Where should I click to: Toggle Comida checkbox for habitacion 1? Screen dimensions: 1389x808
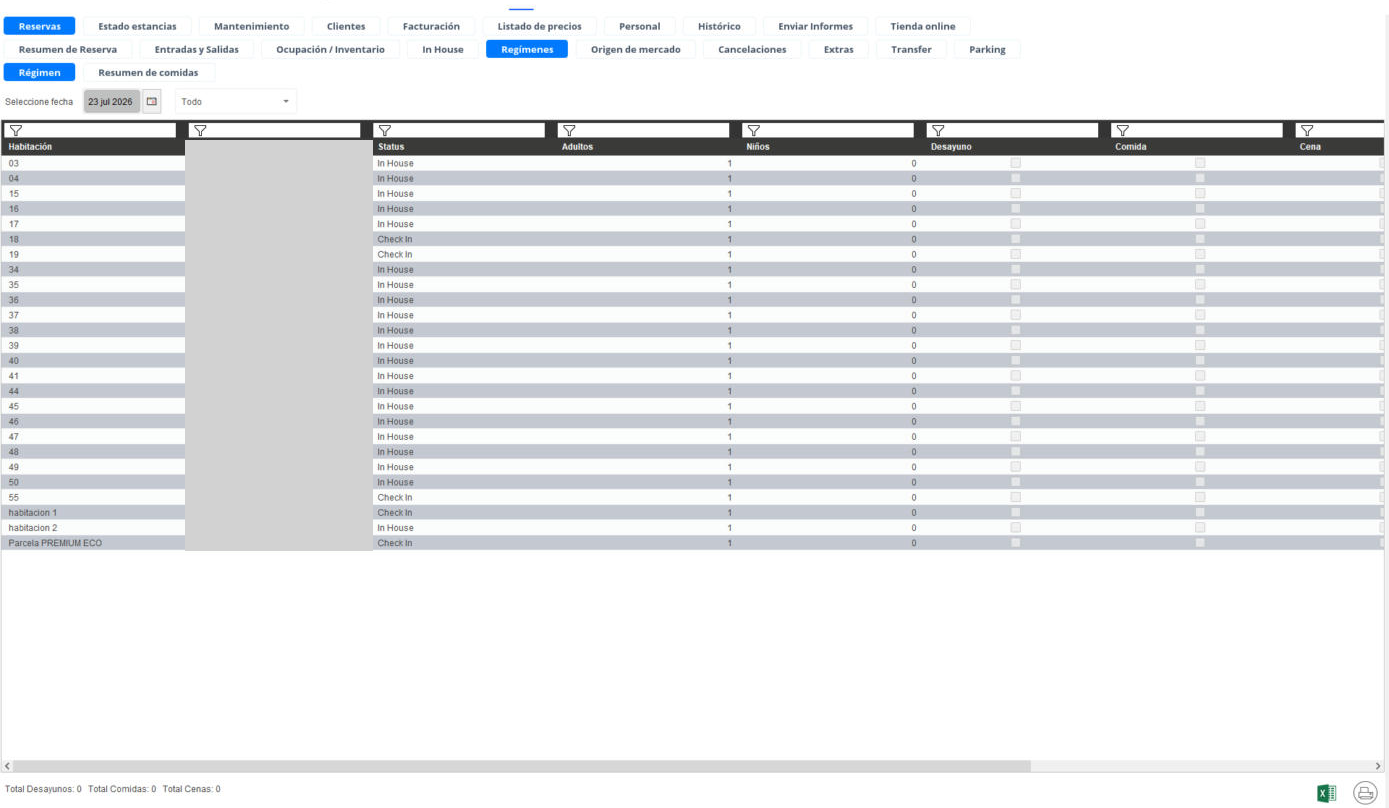coord(1200,512)
